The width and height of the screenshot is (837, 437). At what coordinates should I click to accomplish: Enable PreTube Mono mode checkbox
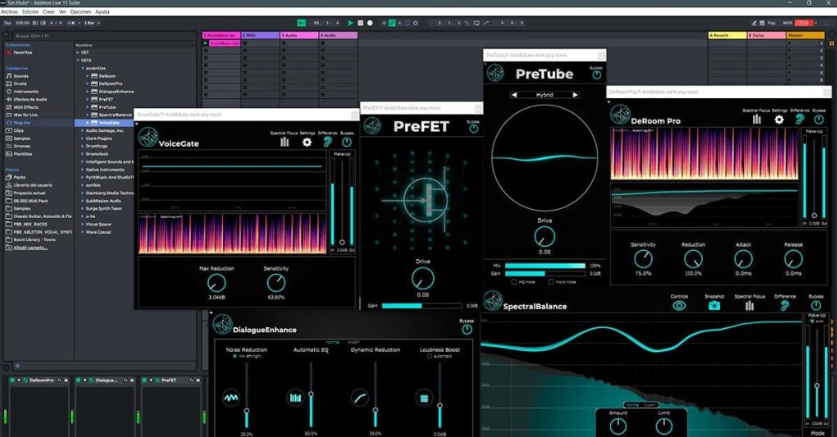(551, 282)
